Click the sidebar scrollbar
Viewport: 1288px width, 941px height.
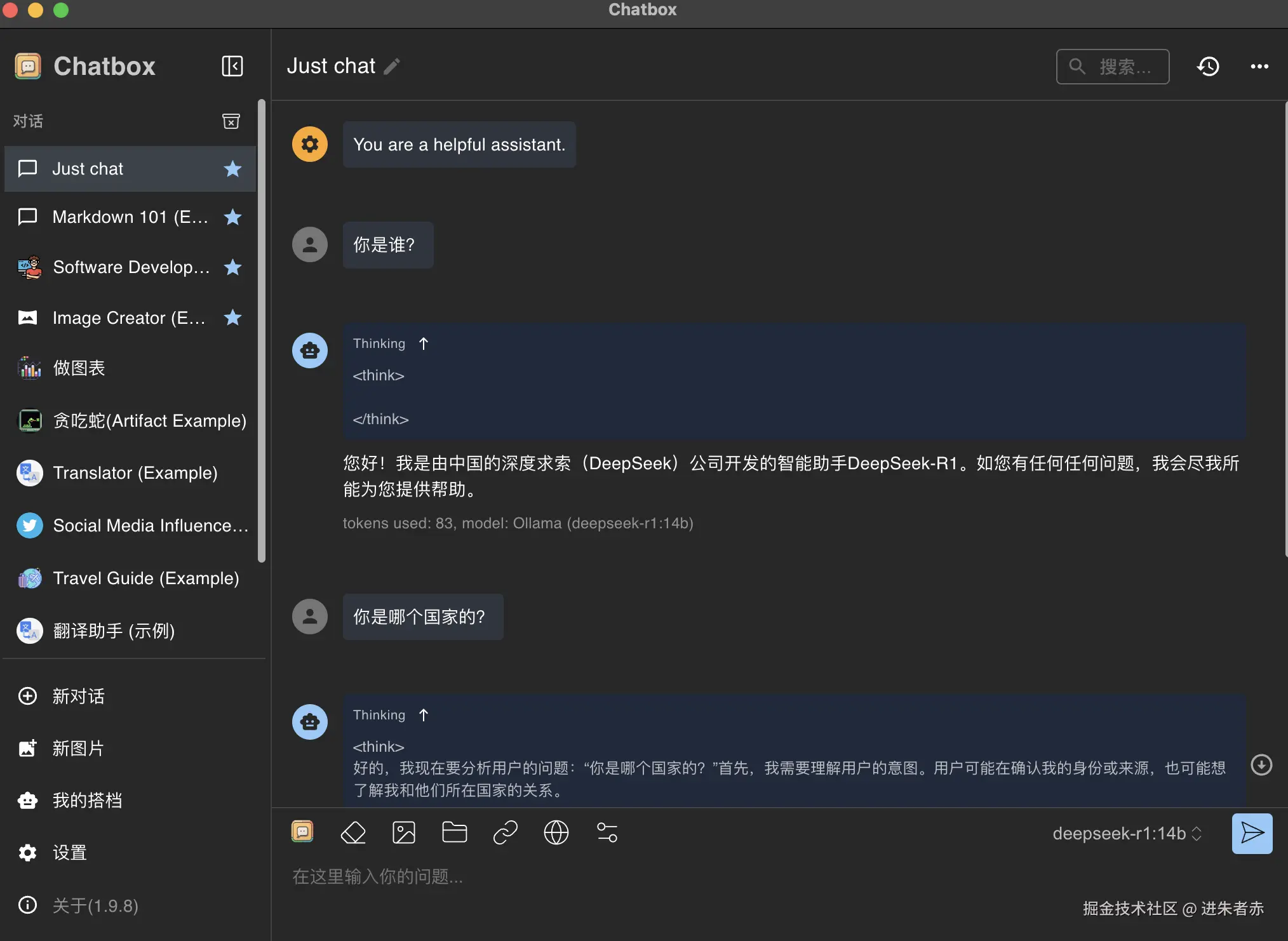pyautogui.click(x=261, y=330)
